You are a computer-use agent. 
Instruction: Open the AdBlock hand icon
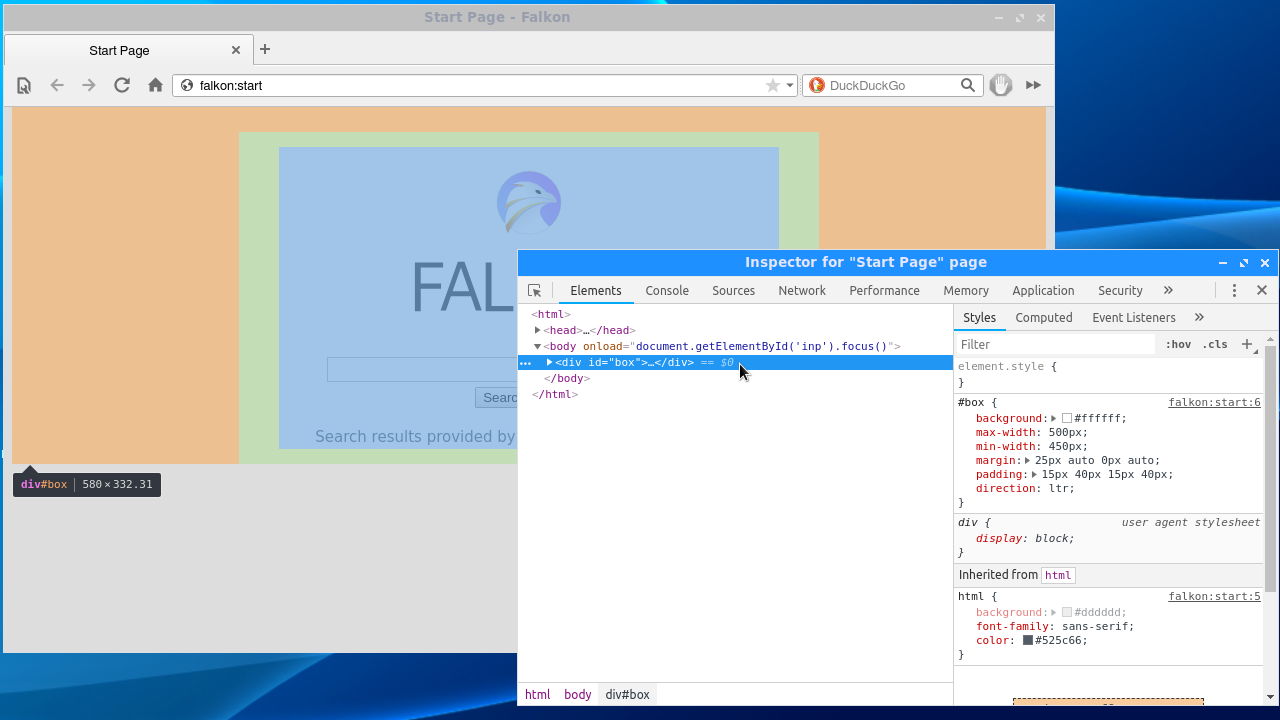coord(1001,86)
